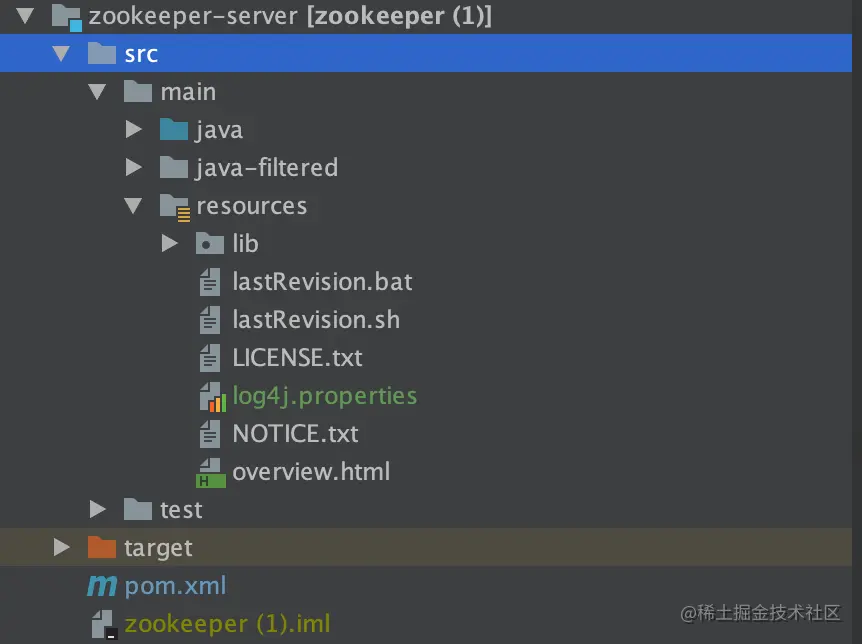Click the src folder icon
This screenshot has height=644, width=862.
click(x=102, y=53)
